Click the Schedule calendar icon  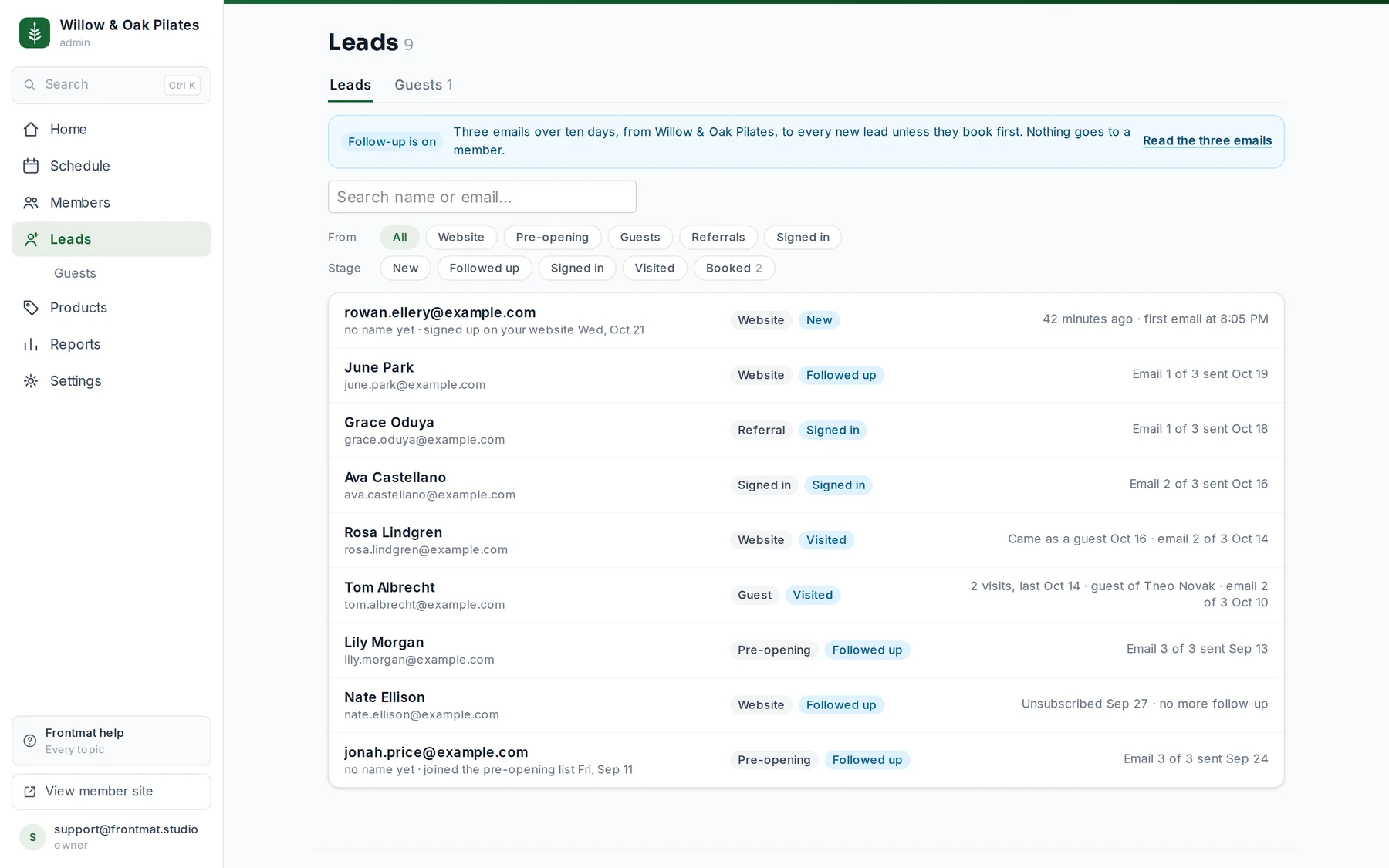[31, 166]
